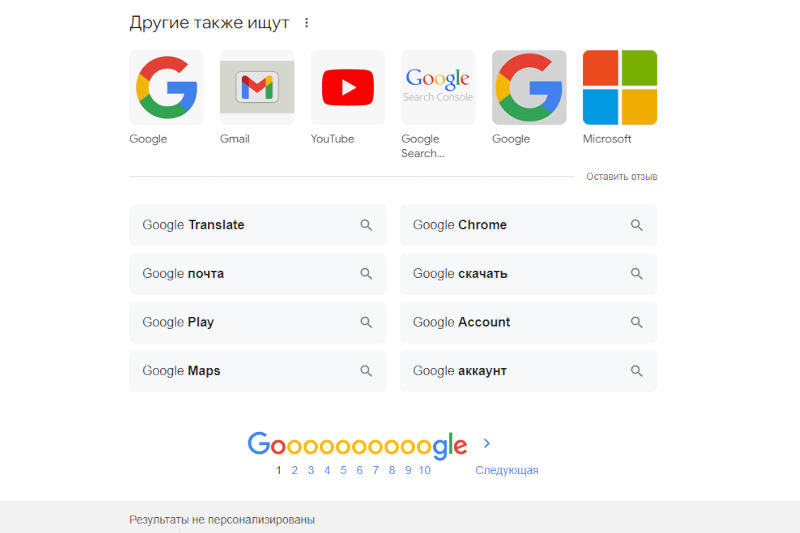Click the magnifier in Google скачать suggestion
This screenshot has height=533, width=800.
636,274
